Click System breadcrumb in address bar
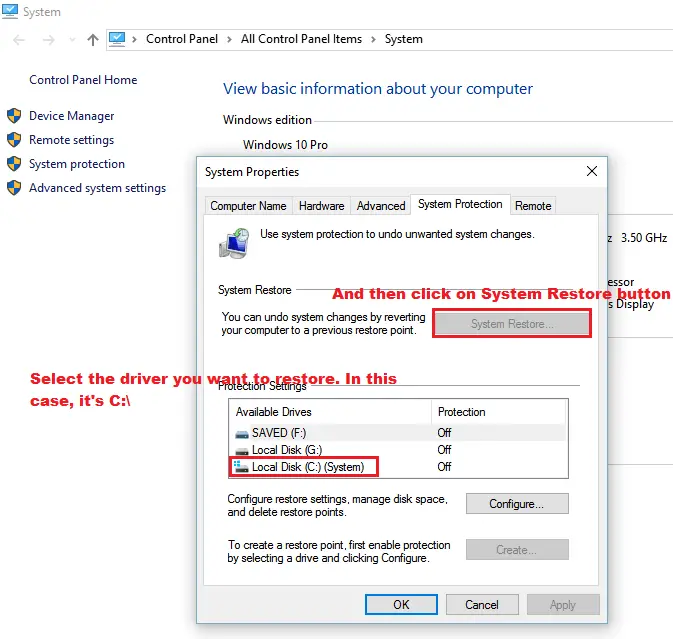 [403, 39]
